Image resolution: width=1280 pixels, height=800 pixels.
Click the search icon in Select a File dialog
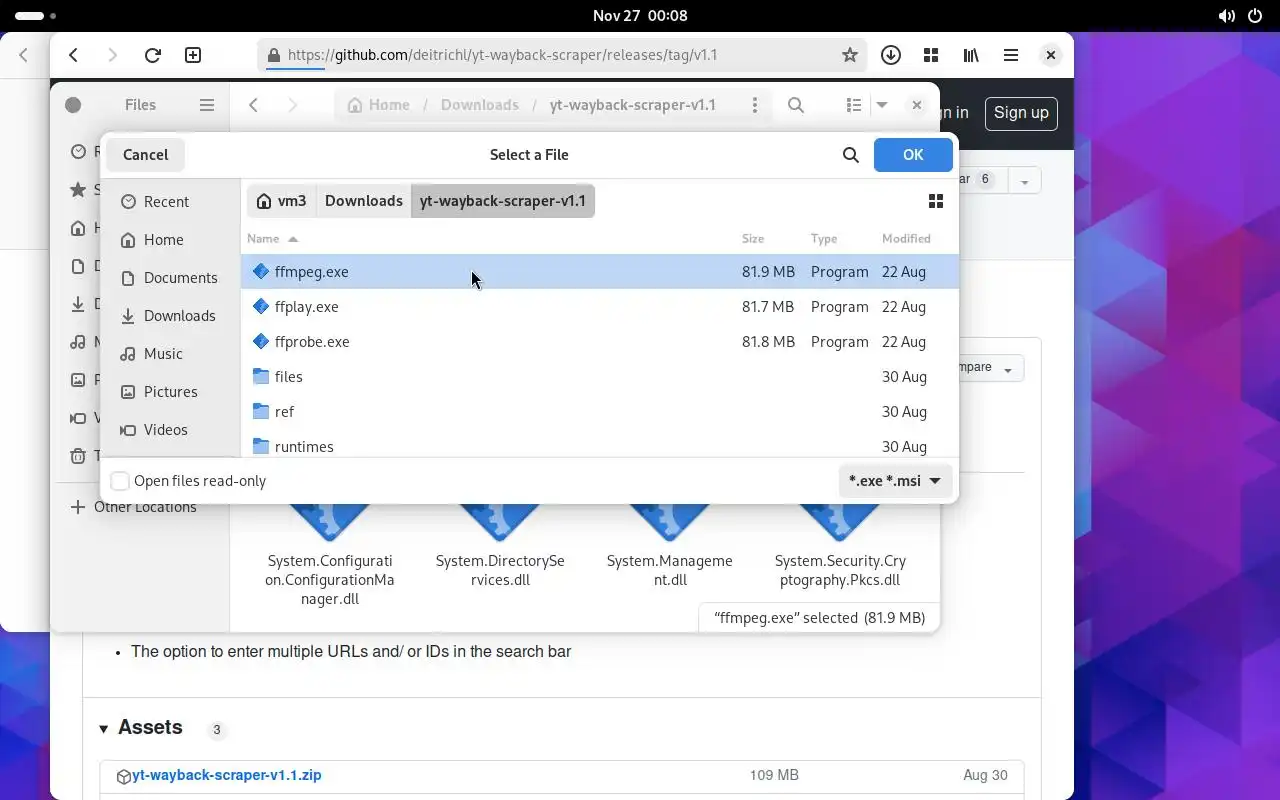coord(850,155)
